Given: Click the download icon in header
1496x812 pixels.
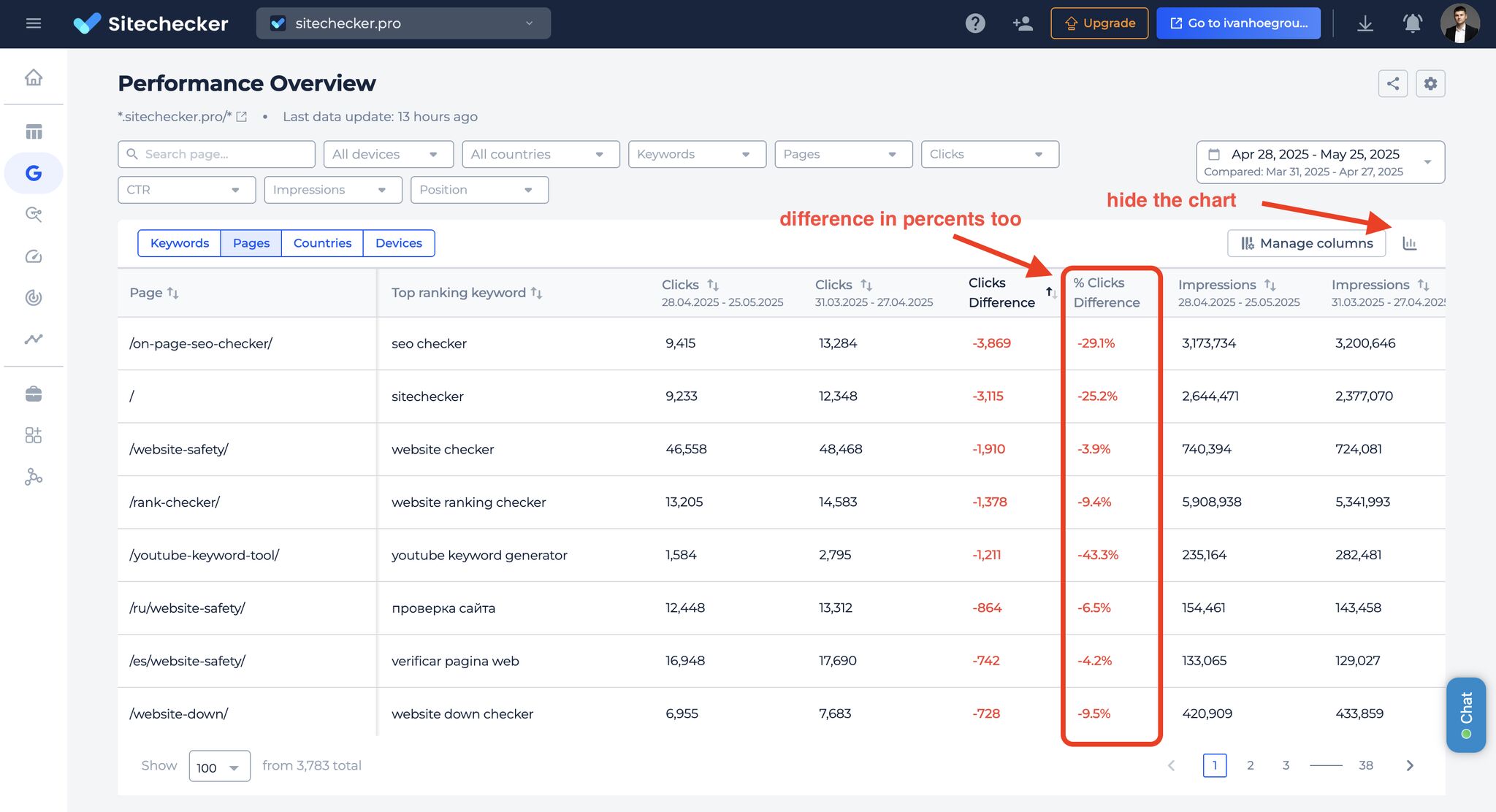Looking at the screenshot, I should tap(1365, 23).
